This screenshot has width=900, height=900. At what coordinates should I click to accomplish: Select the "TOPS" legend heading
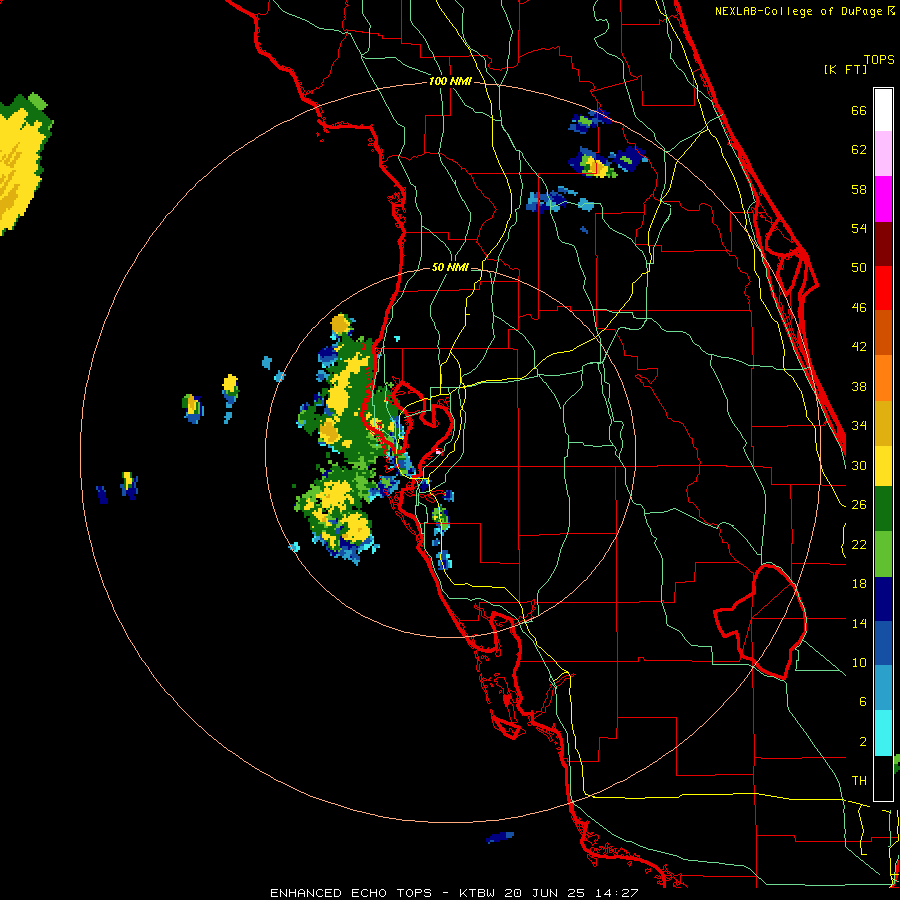coord(879,60)
